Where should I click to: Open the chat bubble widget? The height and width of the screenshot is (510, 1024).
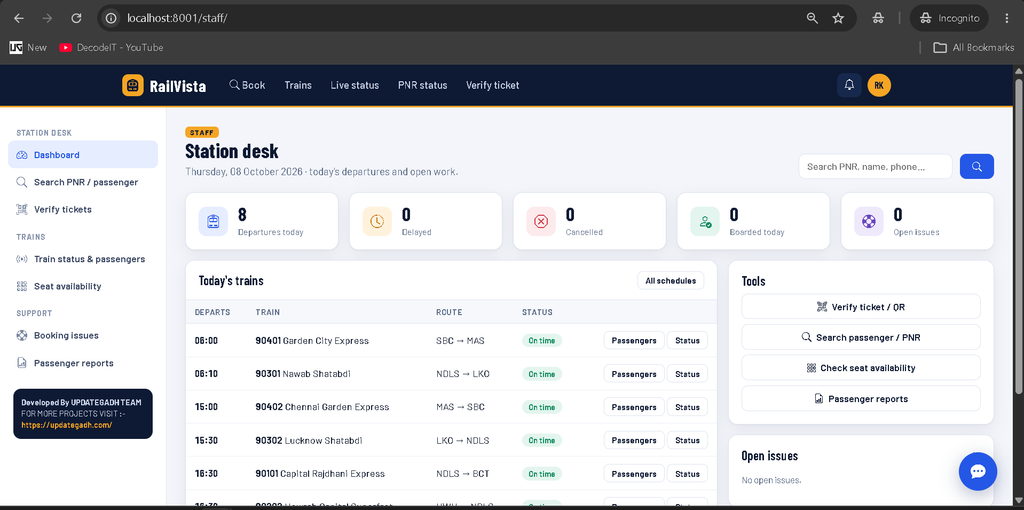coord(978,471)
